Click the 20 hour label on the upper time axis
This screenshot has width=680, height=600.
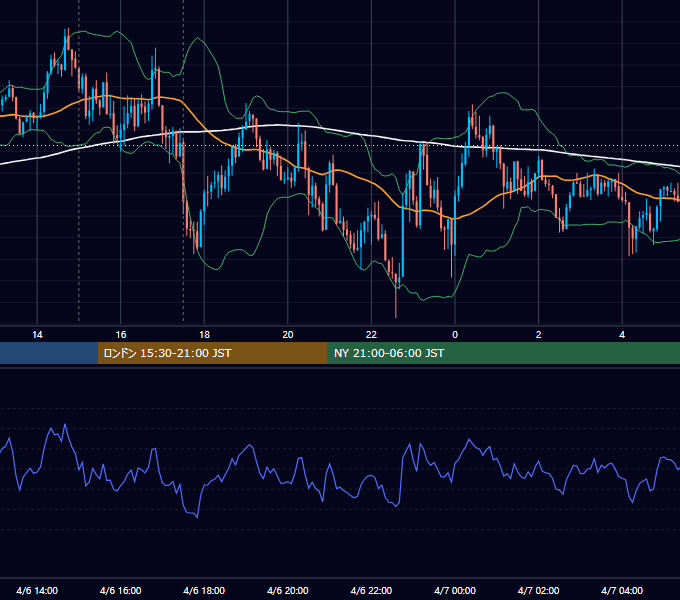coord(288,335)
